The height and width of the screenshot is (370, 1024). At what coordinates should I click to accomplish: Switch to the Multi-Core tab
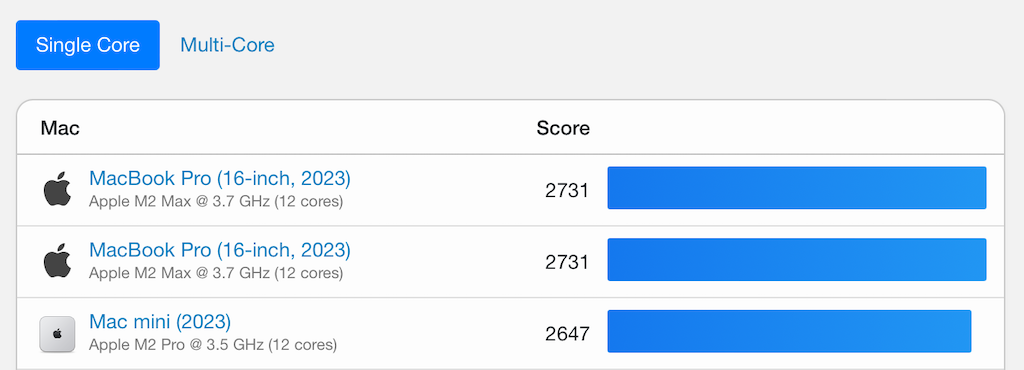point(227,45)
